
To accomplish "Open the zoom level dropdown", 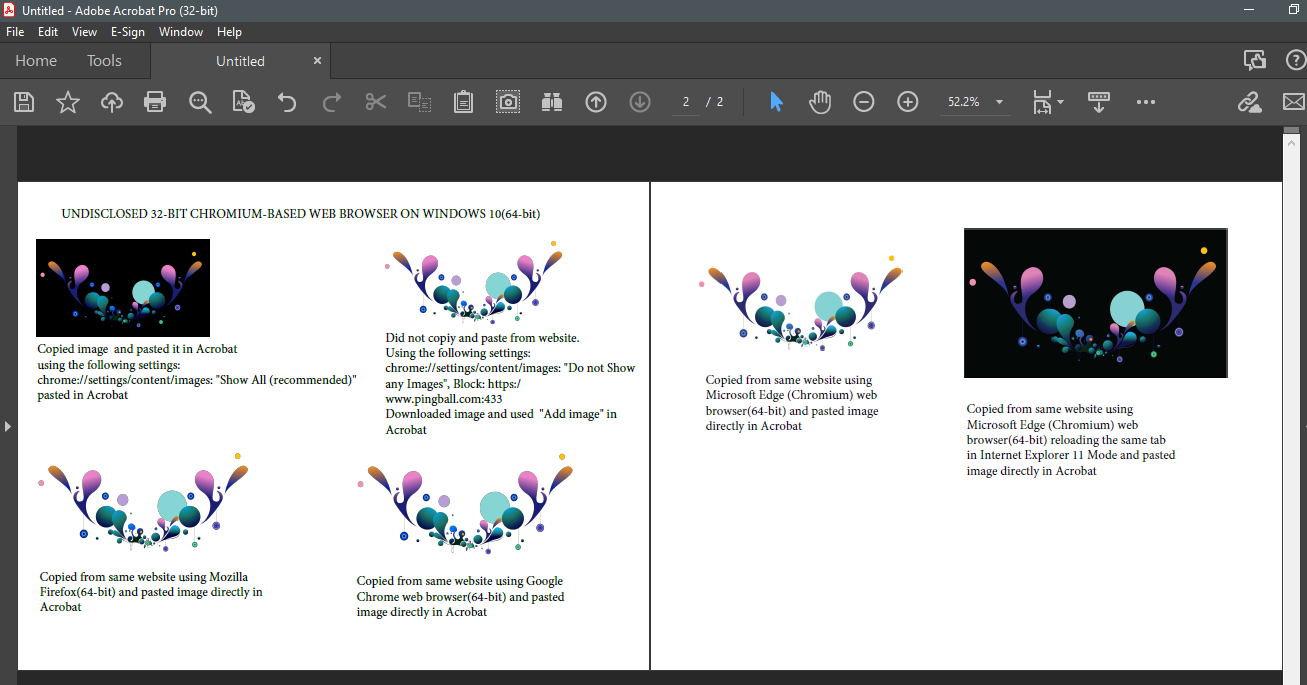I will coord(998,101).
